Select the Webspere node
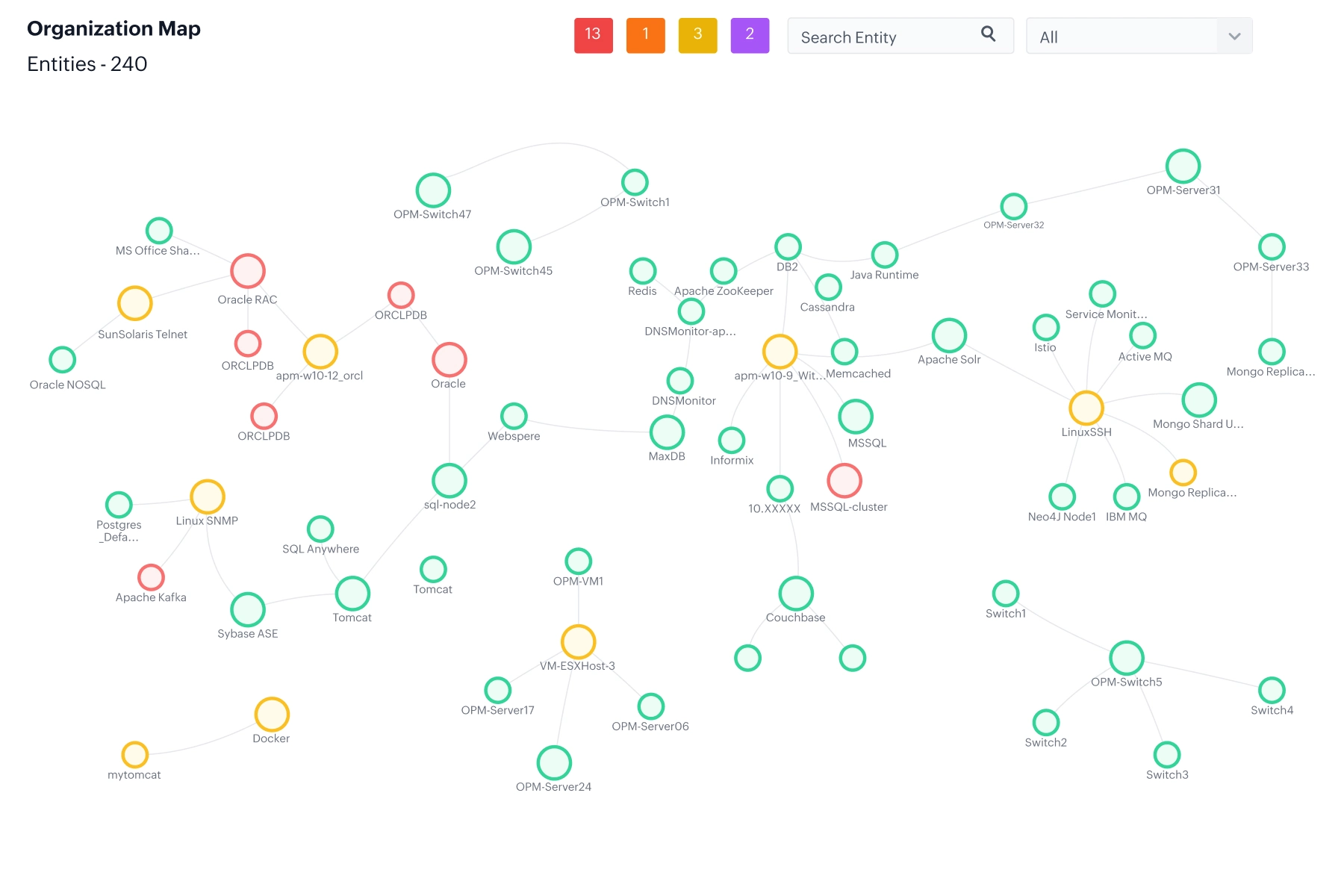The width and height of the screenshot is (1344, 896). click(x=514, y=416)
